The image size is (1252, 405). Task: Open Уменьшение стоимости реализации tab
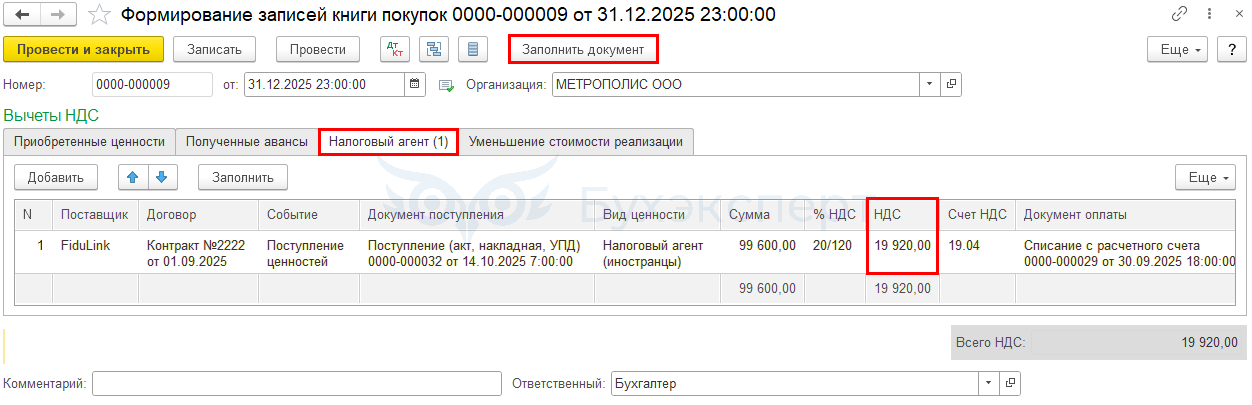tap(576, 142)
